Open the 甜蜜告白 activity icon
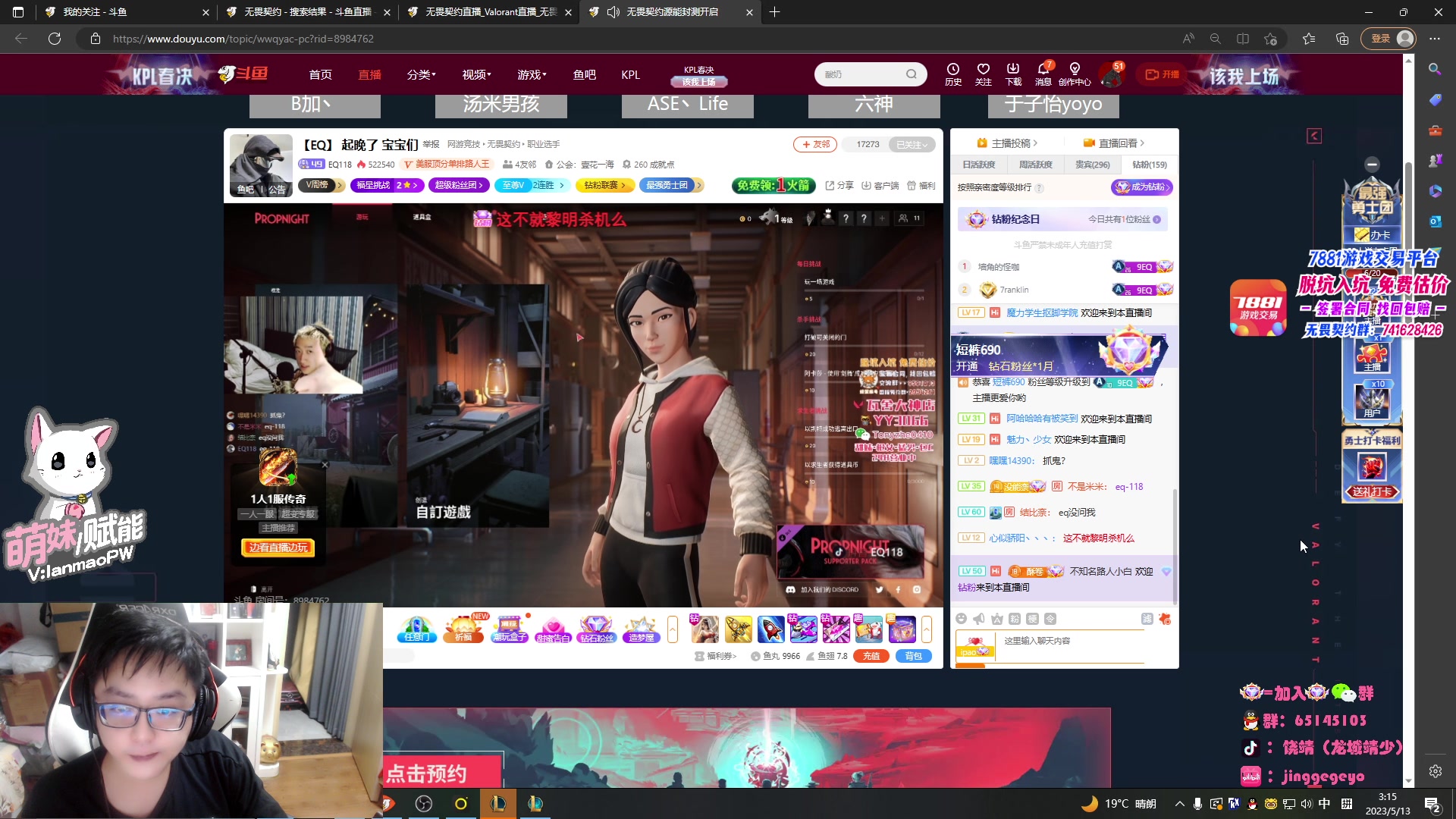 coord(554,629)
